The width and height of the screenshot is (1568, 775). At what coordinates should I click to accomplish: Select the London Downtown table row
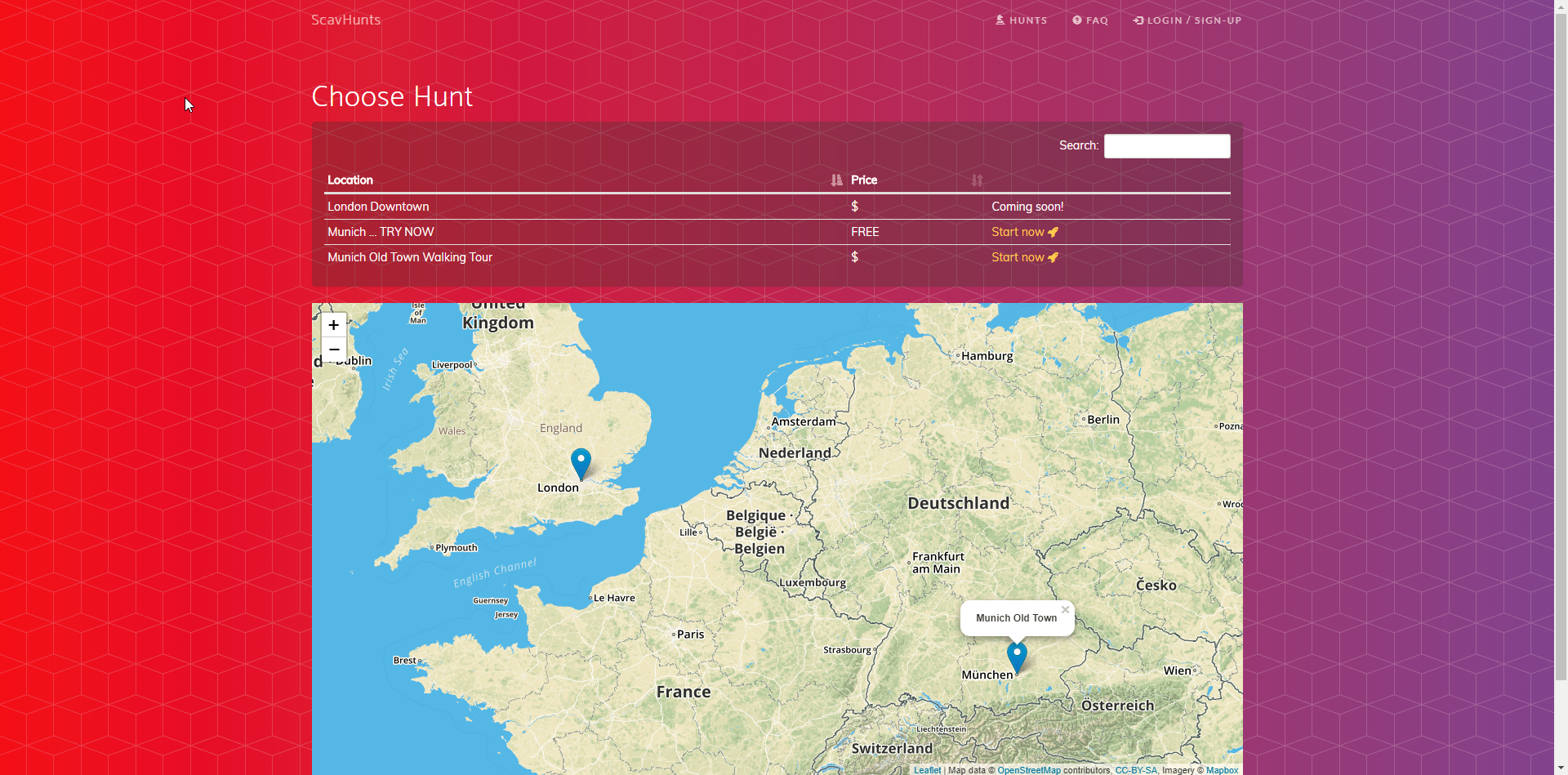pos(378,207)
